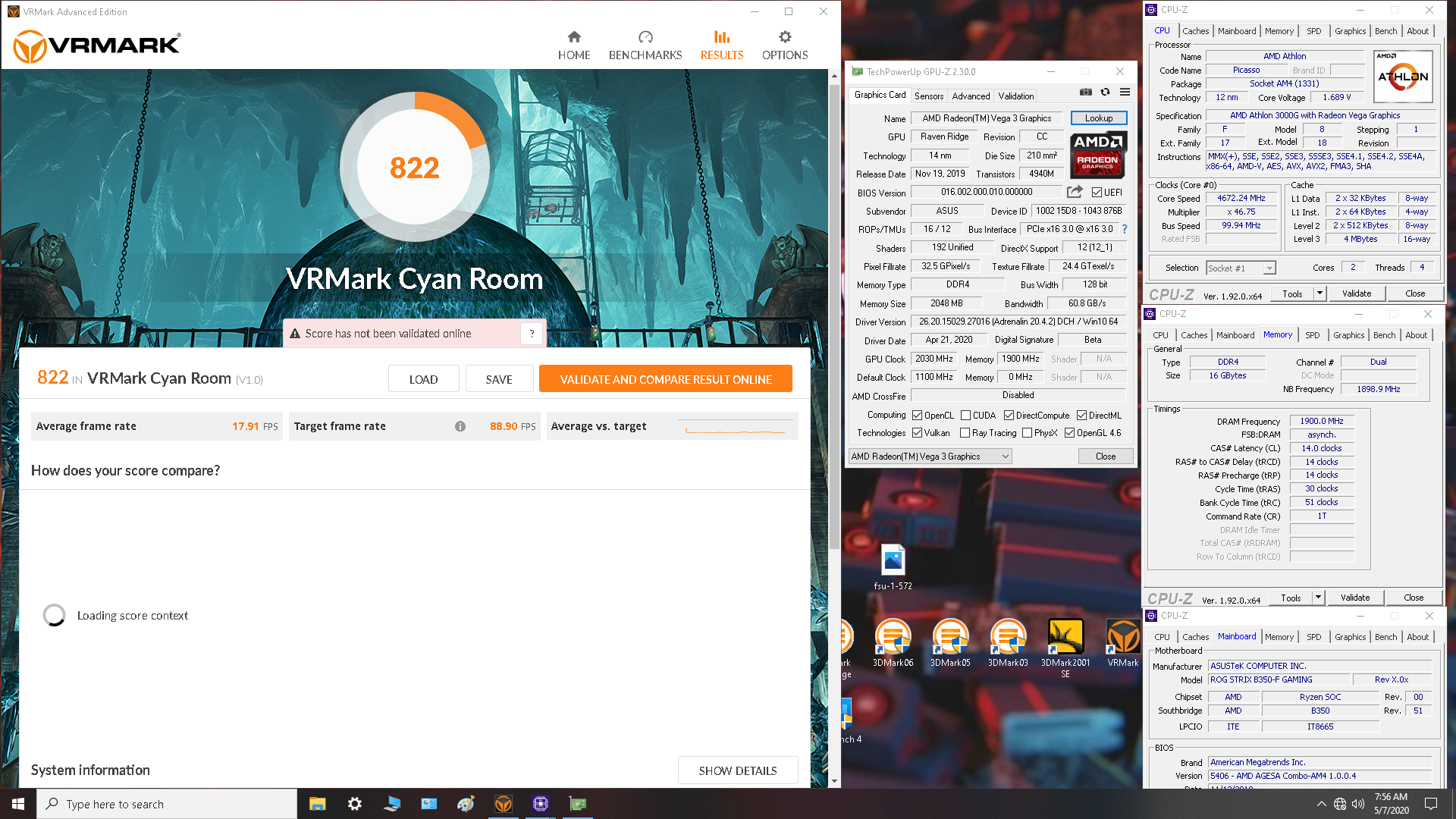Click VALIDATE AND COMPARE RESULT ONLINE

666,379
